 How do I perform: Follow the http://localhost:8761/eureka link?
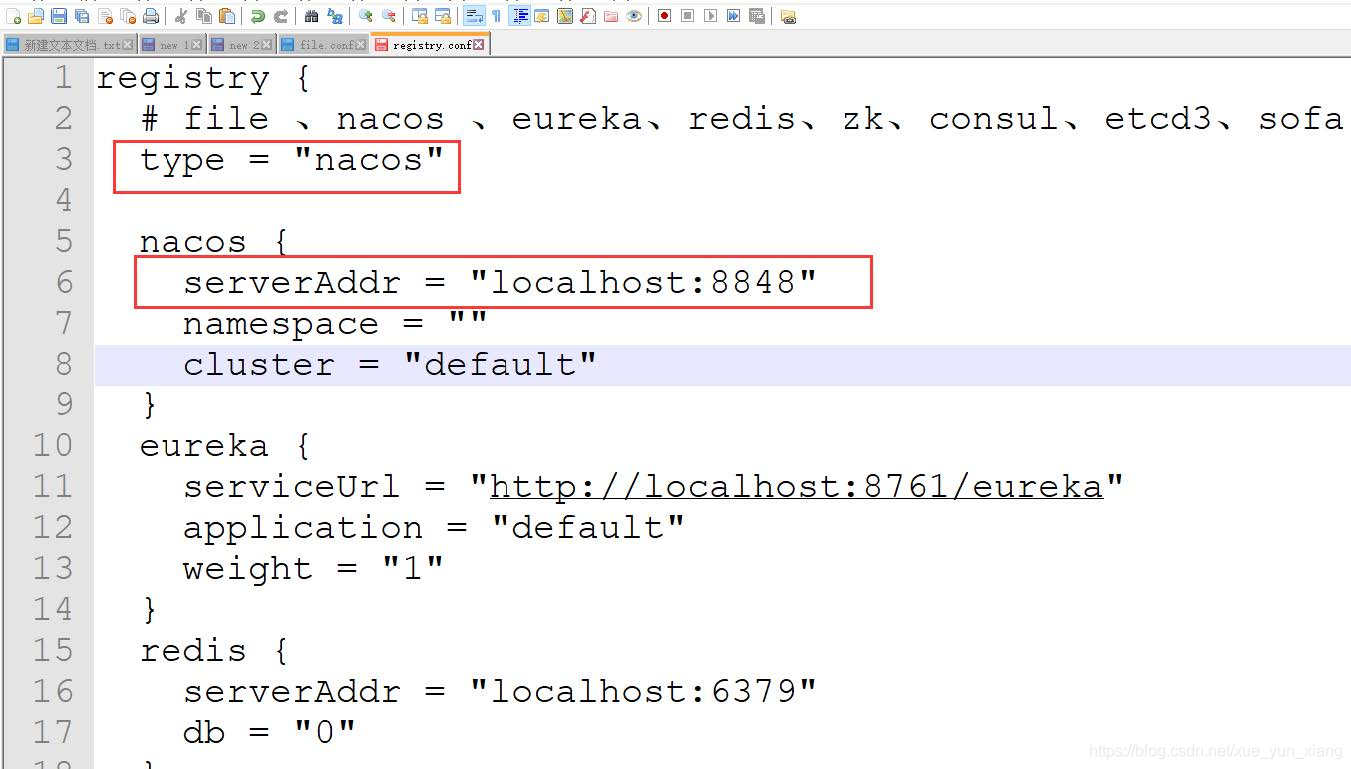click(x=796, y=487)
